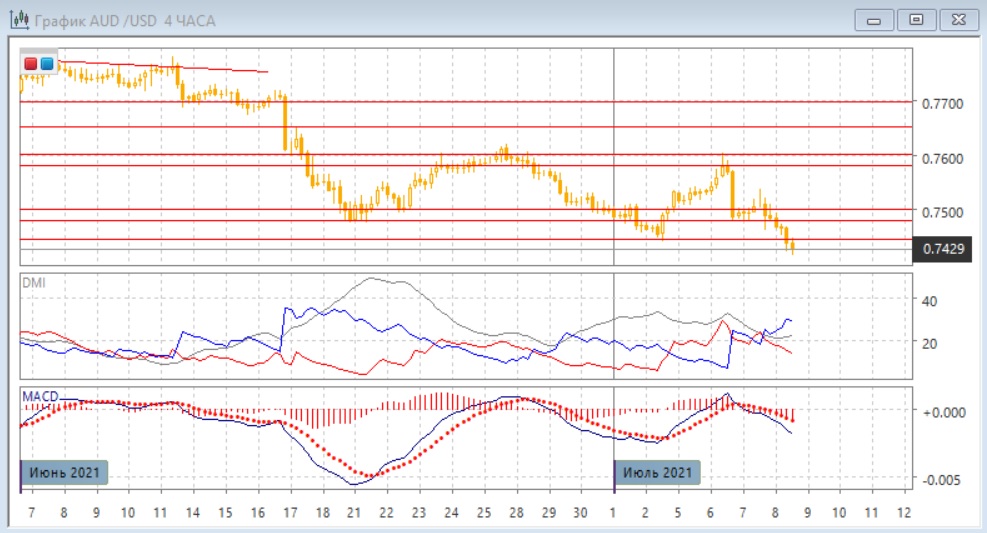
Task: Maximize the AUD/USD chart window
Action: click(915, 20)
